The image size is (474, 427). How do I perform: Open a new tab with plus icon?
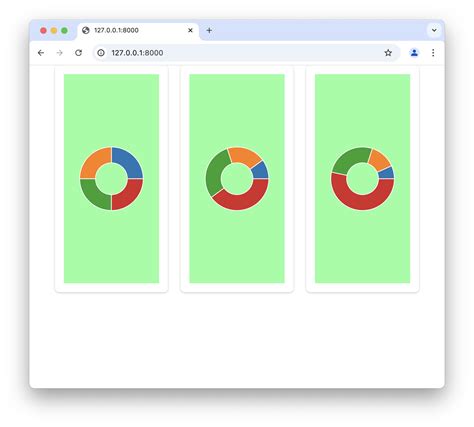pyautogui.click(x=209, y=30)
